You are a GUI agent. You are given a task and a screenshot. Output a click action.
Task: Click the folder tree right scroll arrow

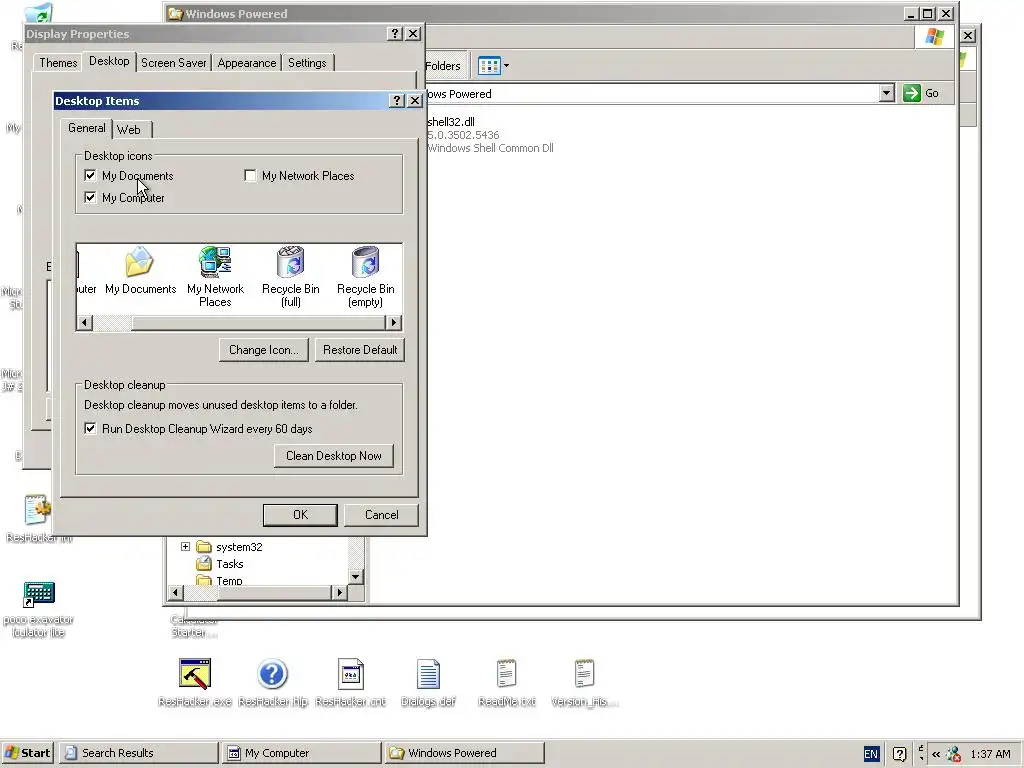339,592
